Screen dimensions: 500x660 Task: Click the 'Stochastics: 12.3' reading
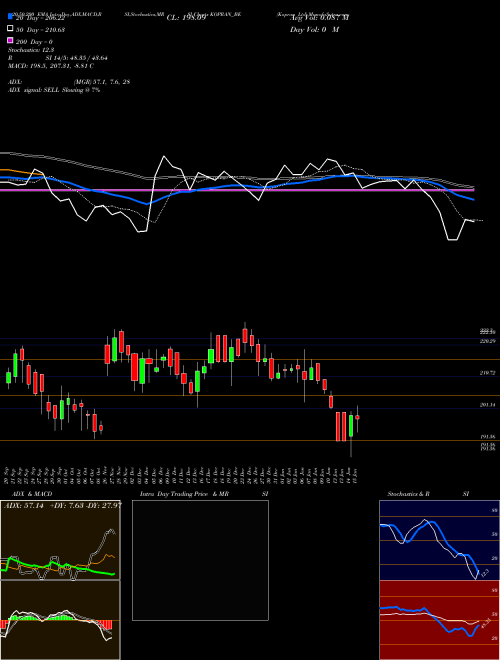coord(31,50)
